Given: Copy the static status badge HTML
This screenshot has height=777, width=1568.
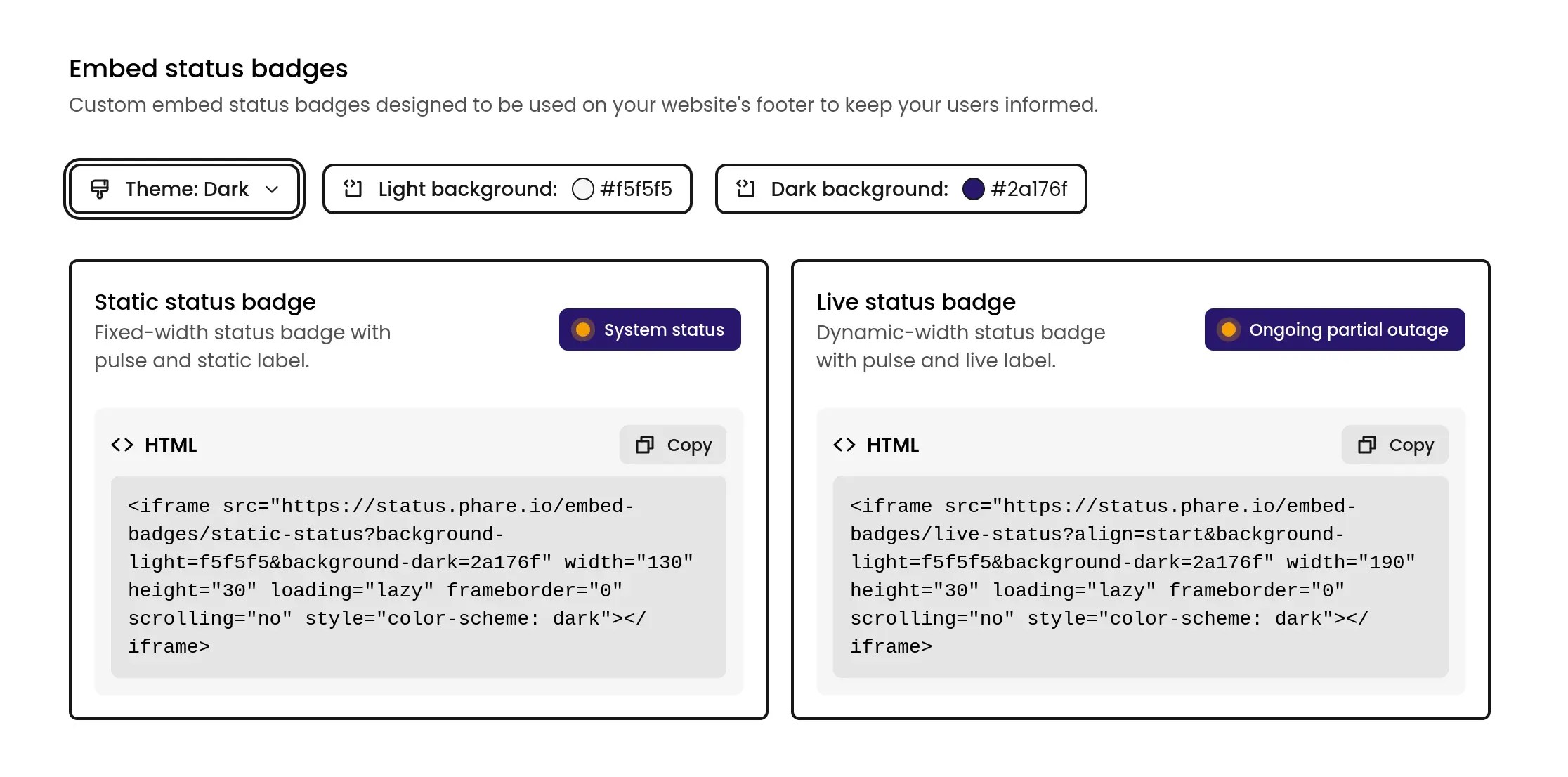Looking at the screenshot, I should point(673,445).
